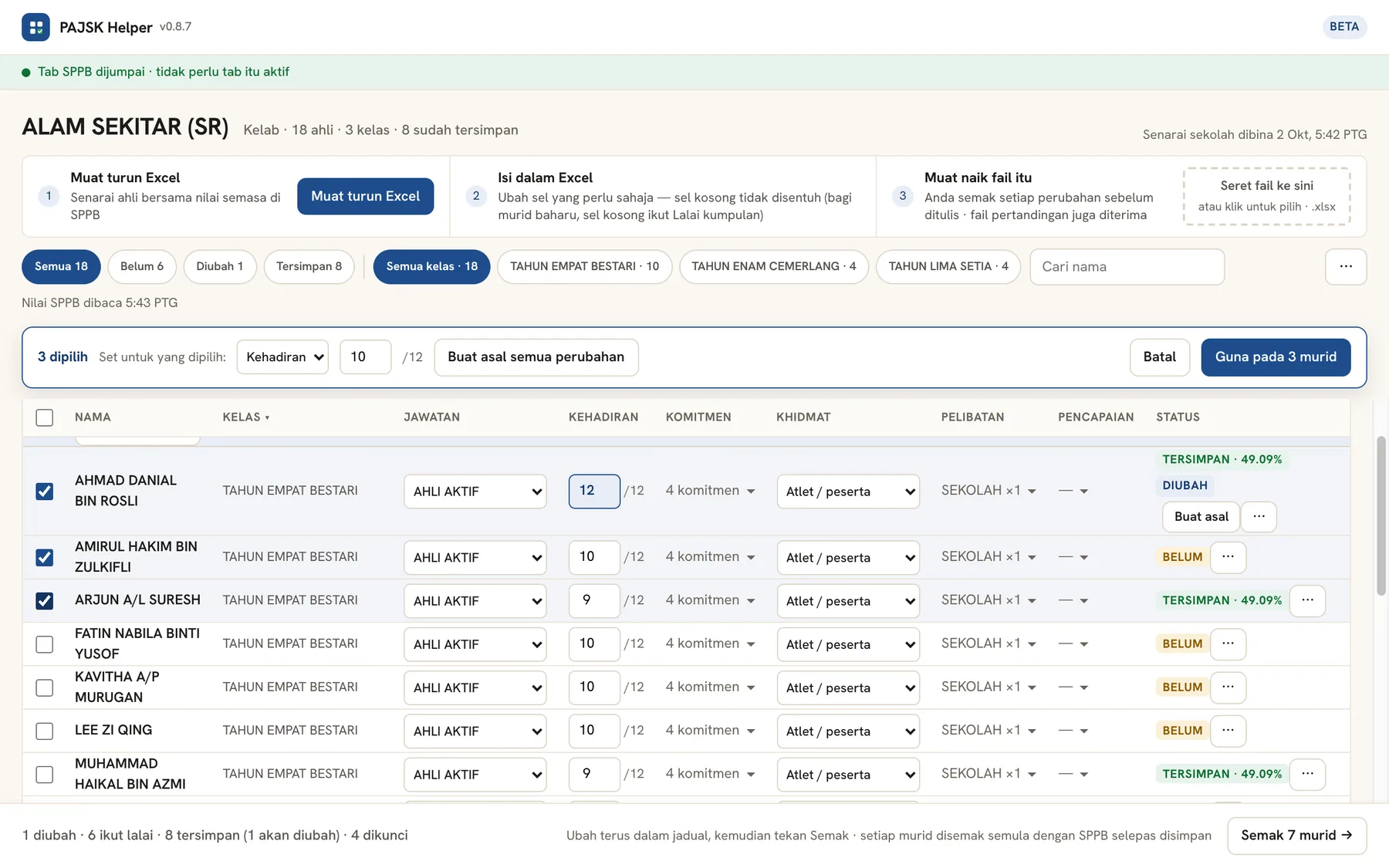1389x868 pixels.
Task: Select Fatin Nabila Binti Yusof's row checkbox
Action: pyautogui.click(x=45, y=644)
